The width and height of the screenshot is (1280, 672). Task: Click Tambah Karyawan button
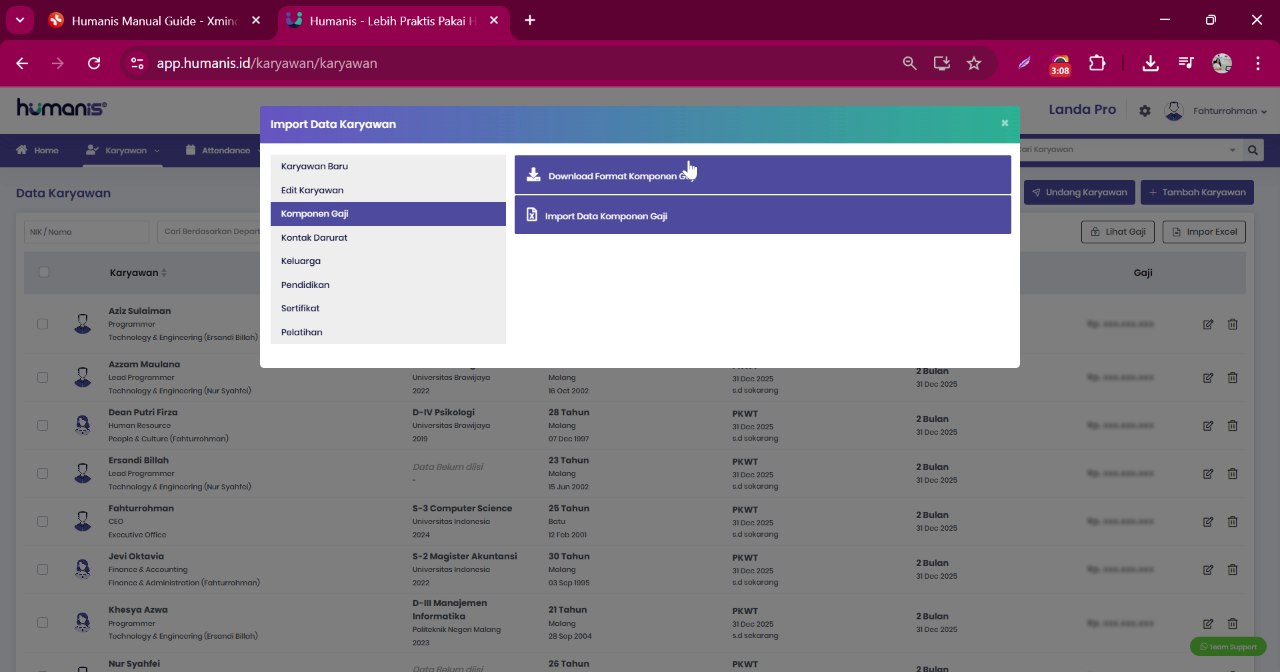(1197, 192)
